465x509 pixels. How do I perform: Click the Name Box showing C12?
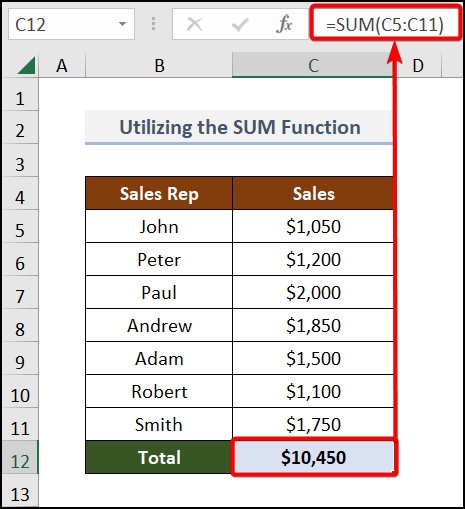71,24
